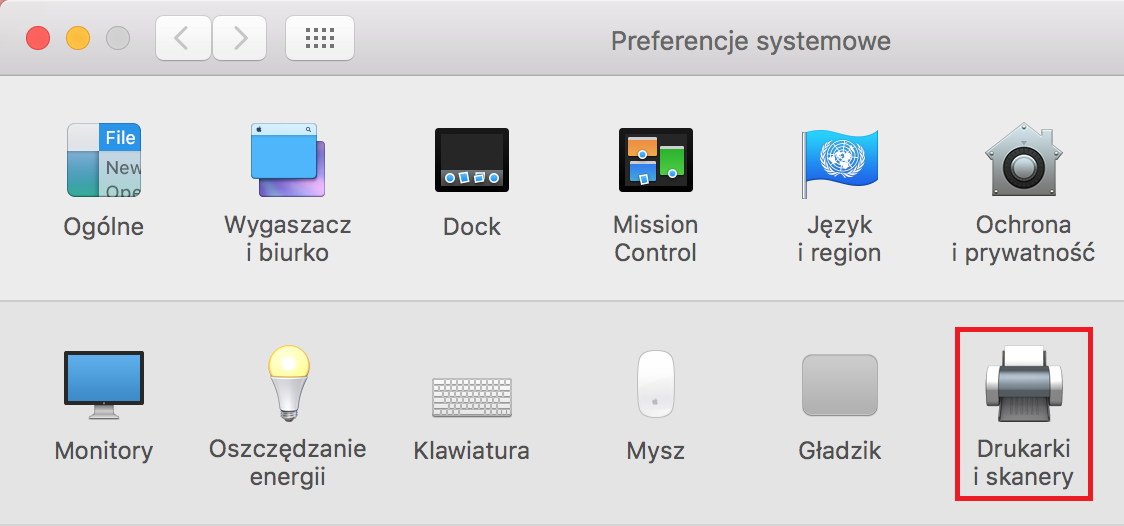
Task: Open highlighted Drukarki i skanery pane
Action: coord(1024,413)
